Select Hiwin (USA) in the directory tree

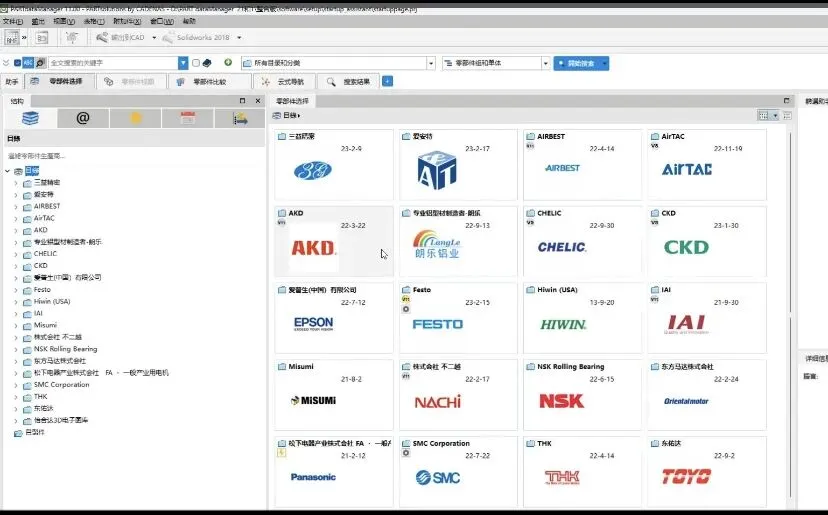click(52, 302)
